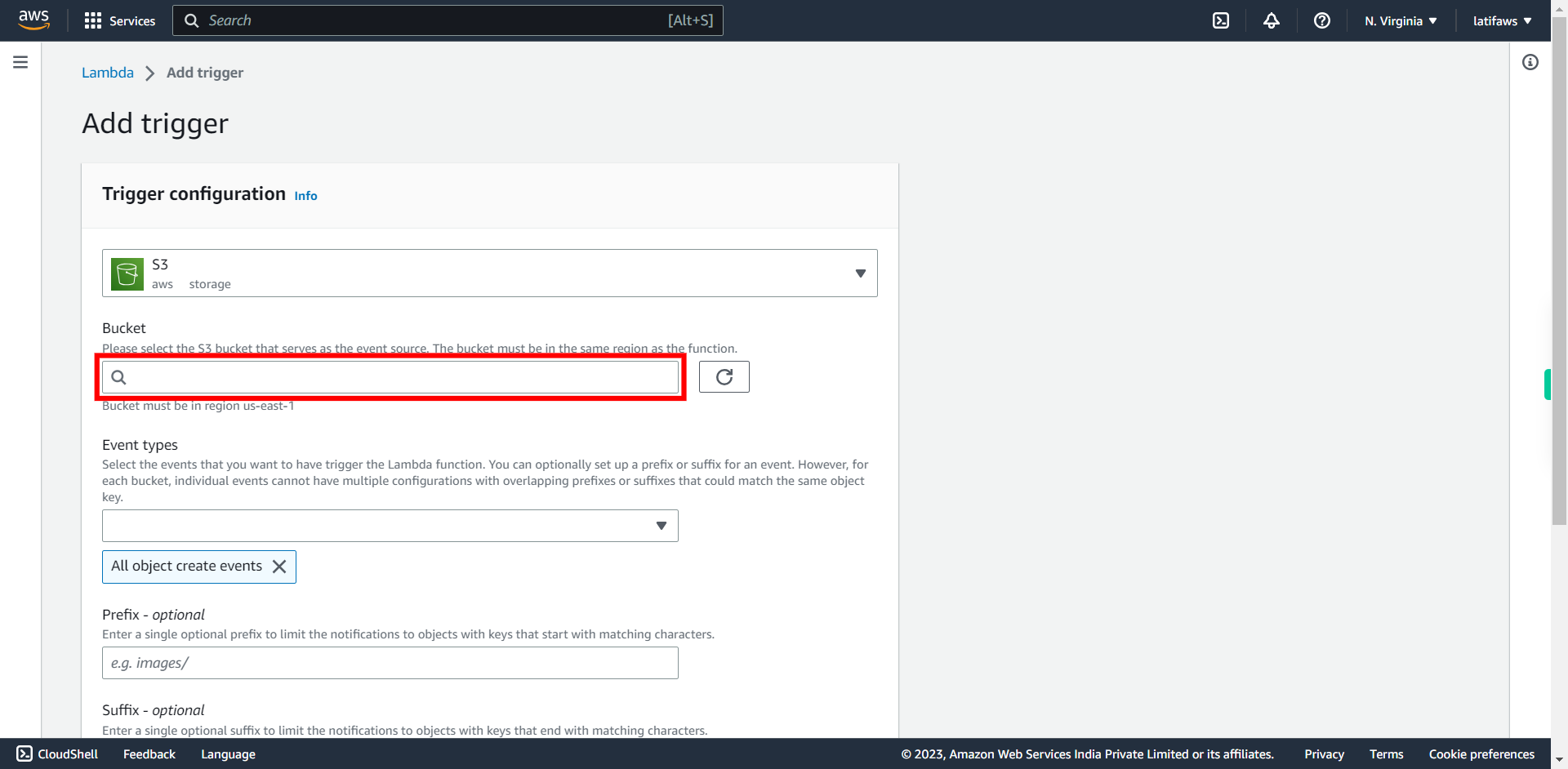Open the AWS home logo
The height and width of the screenshot is (769, 1568).
[x=33, y=20]
